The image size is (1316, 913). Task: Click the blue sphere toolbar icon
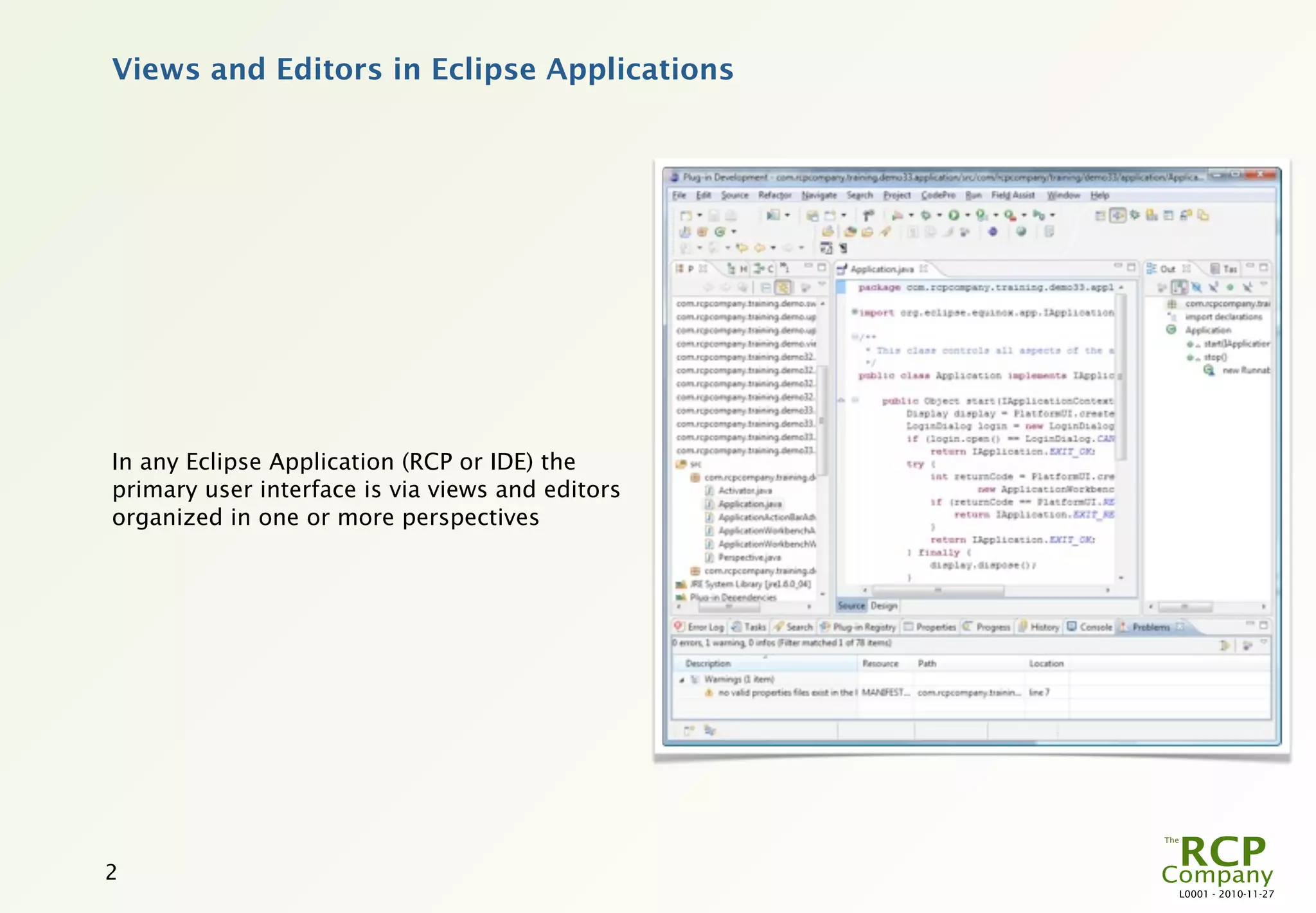[x=993, y=232]
